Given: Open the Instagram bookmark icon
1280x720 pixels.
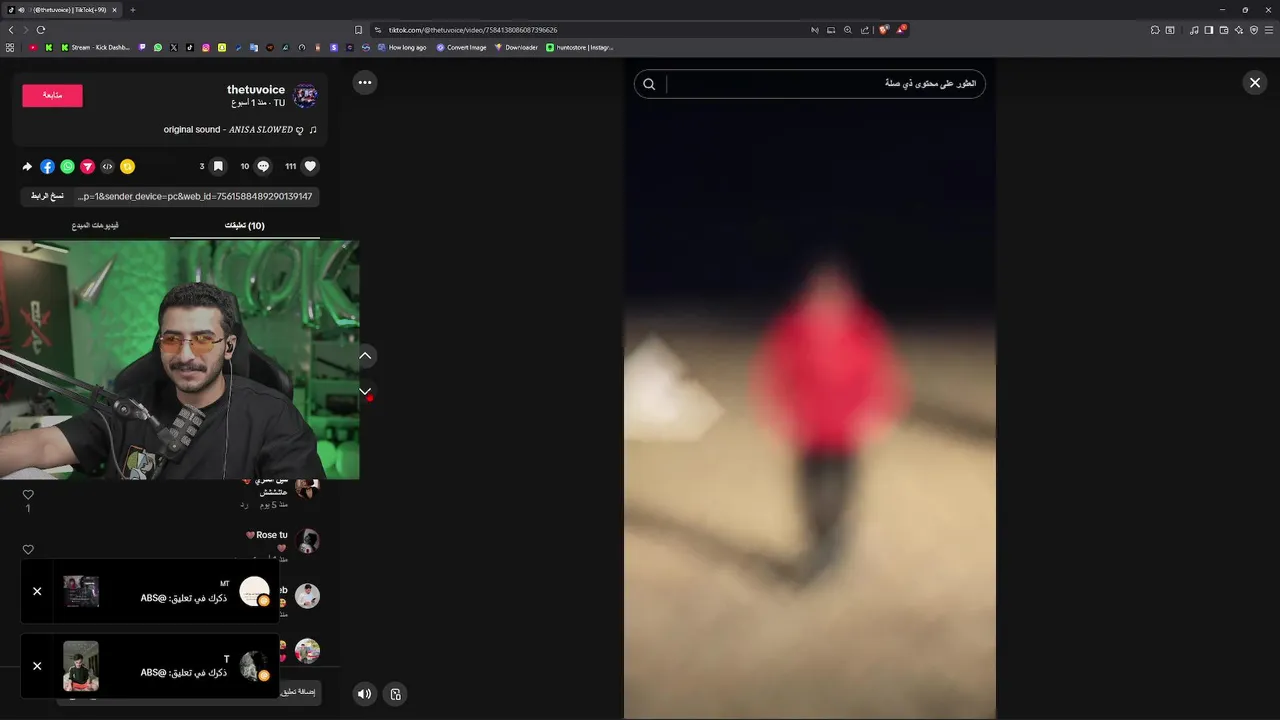Looking at the screenshot, I should [x=206, y=47].
